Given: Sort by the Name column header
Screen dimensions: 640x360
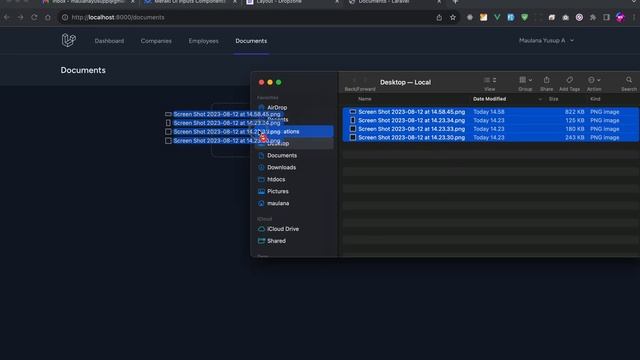Looking at the screenshot, I should 365,99.
